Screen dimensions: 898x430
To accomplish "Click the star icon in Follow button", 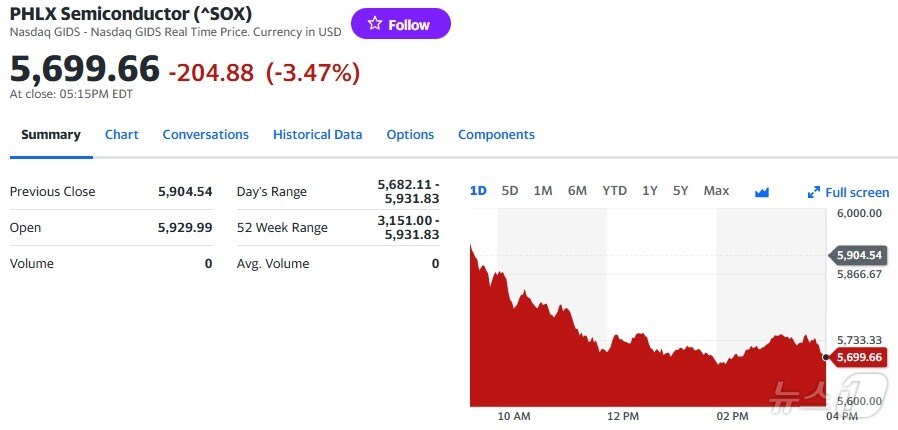I will pos(375,24).
